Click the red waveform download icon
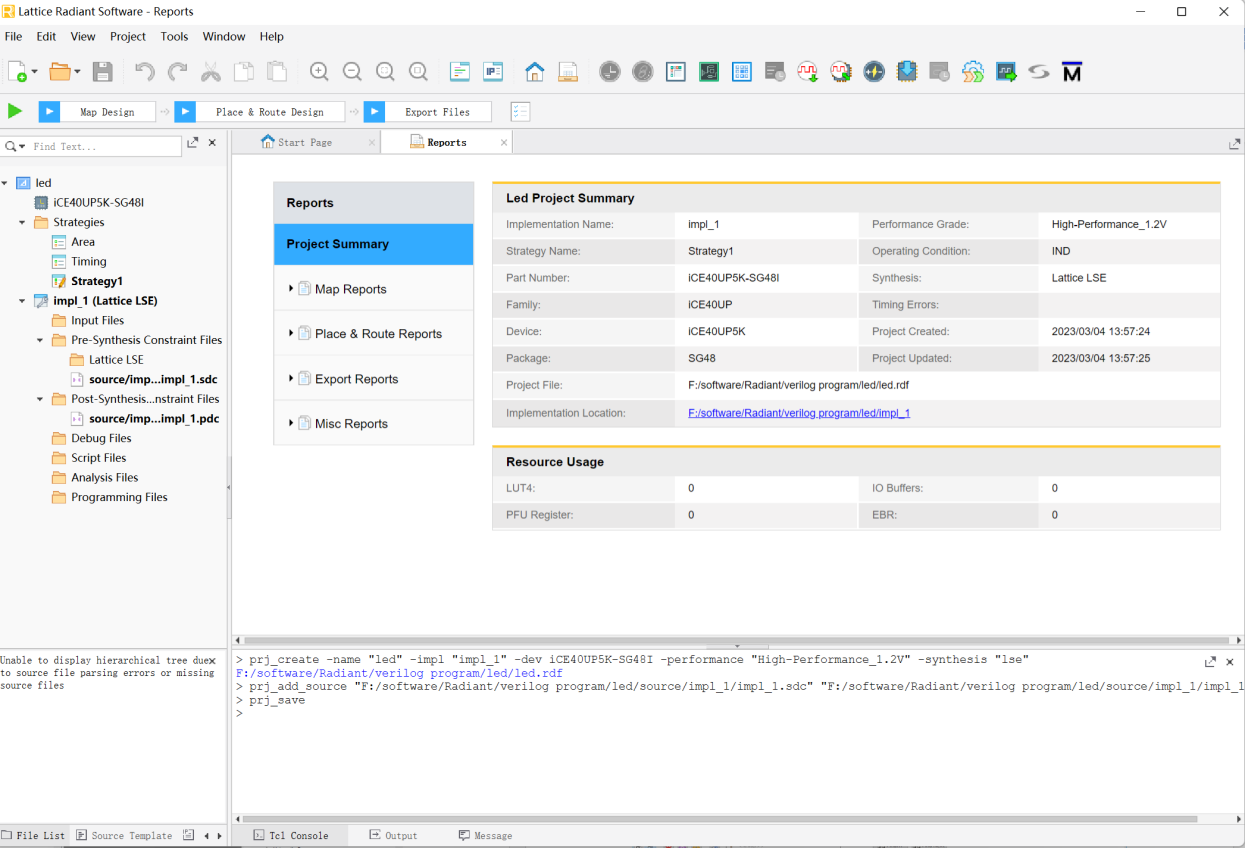The height and width of the screenshot is (848, 1245). pos(808,72)
